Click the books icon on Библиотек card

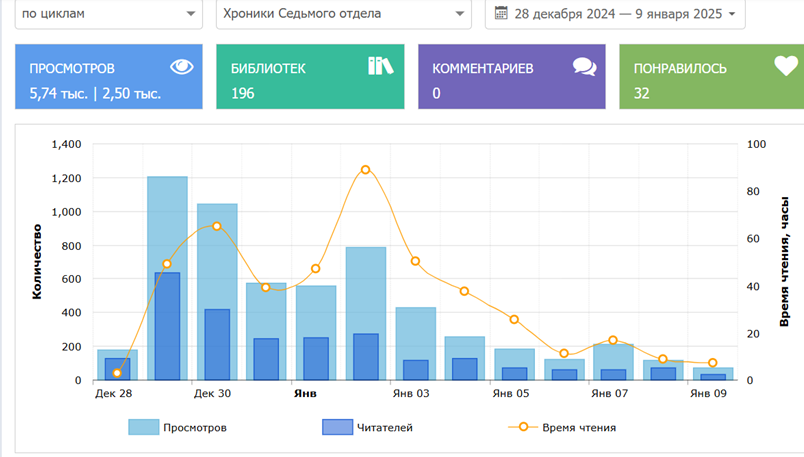coord(381,67)
